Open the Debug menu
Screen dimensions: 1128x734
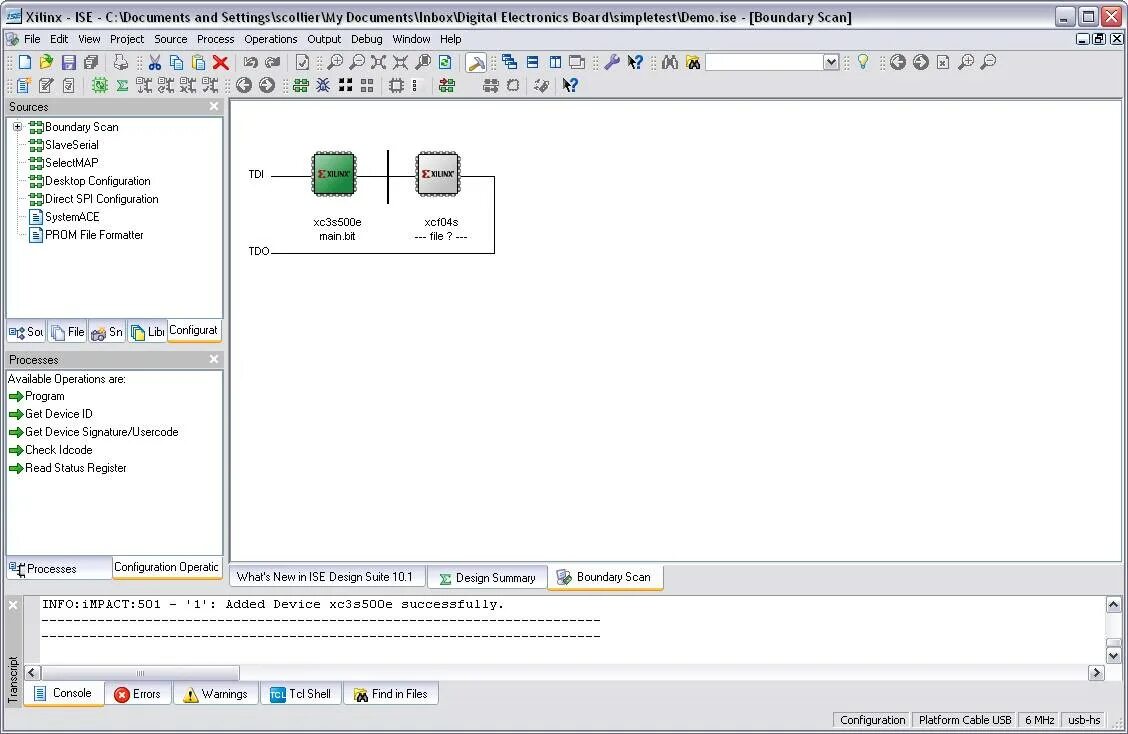(367, 39)
